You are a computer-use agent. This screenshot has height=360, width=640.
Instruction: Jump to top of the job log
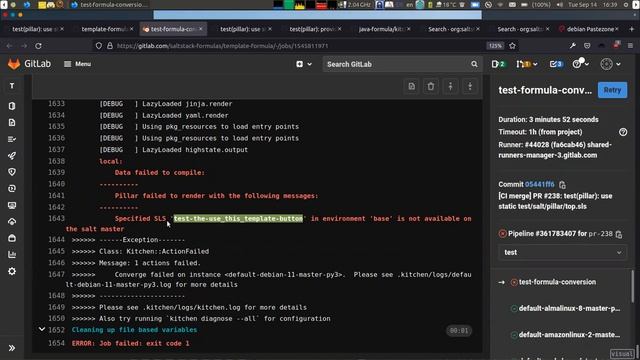[450, 86]
